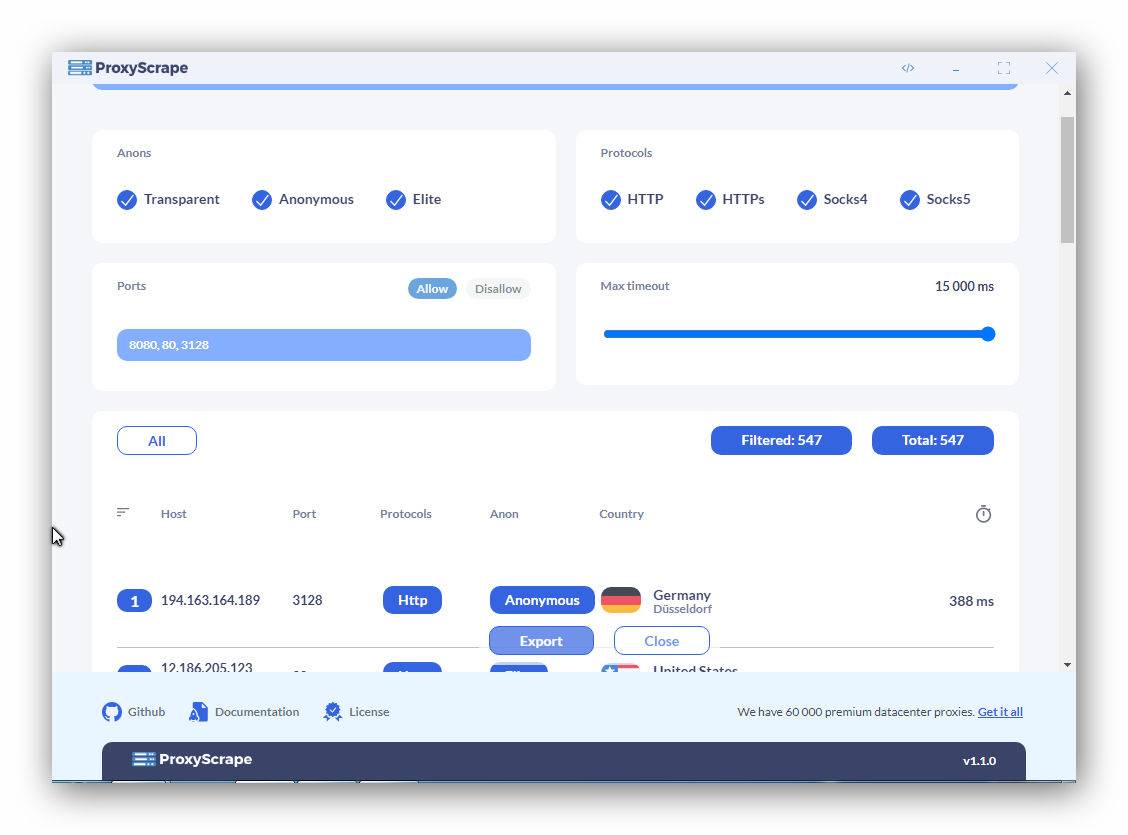This screenshot has width=1128, height=835.
Task: Click the 15 000 ms timeout value
Action: point(964,286)
